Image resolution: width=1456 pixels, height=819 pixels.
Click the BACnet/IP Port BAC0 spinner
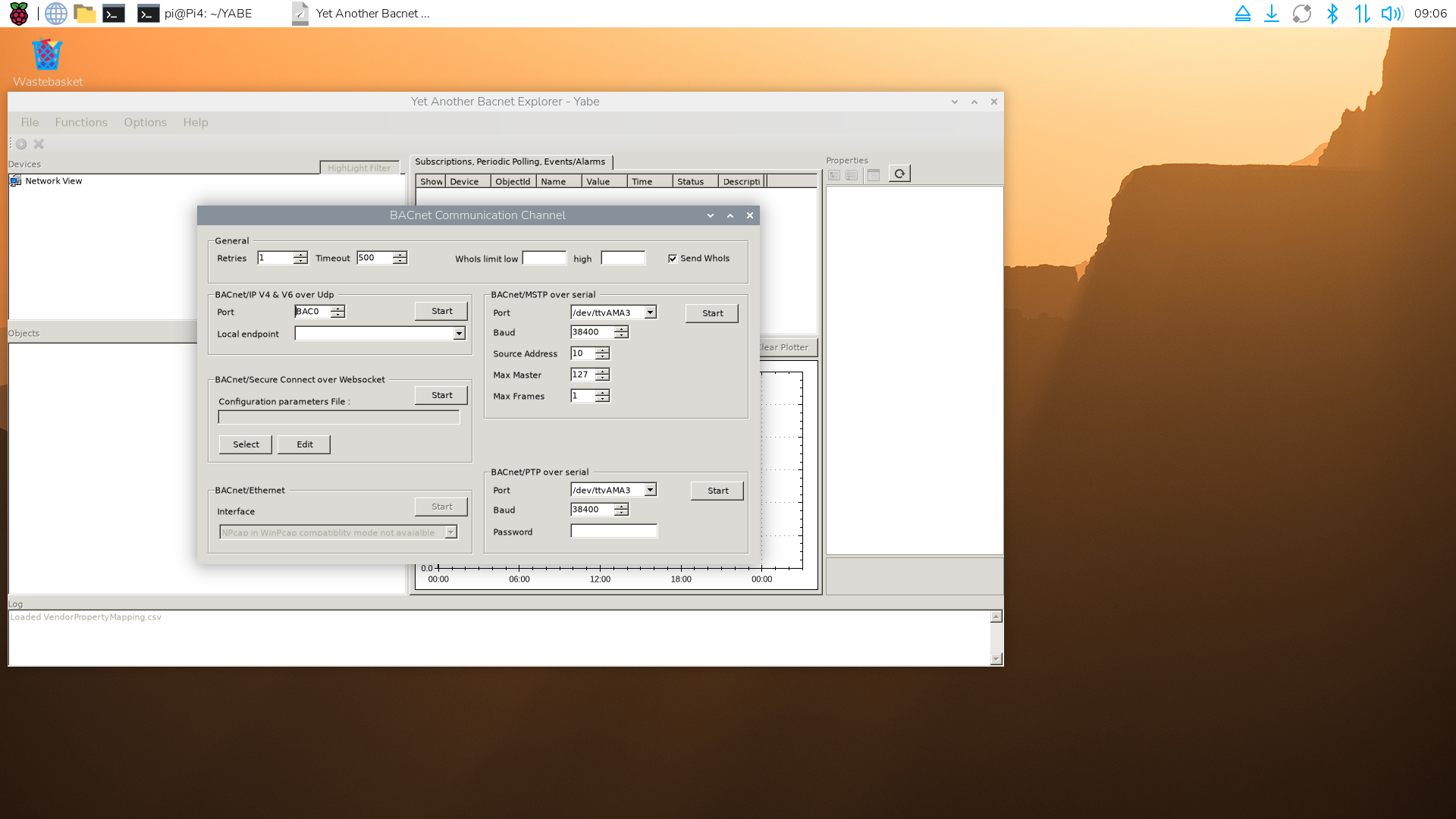(320, 312)
